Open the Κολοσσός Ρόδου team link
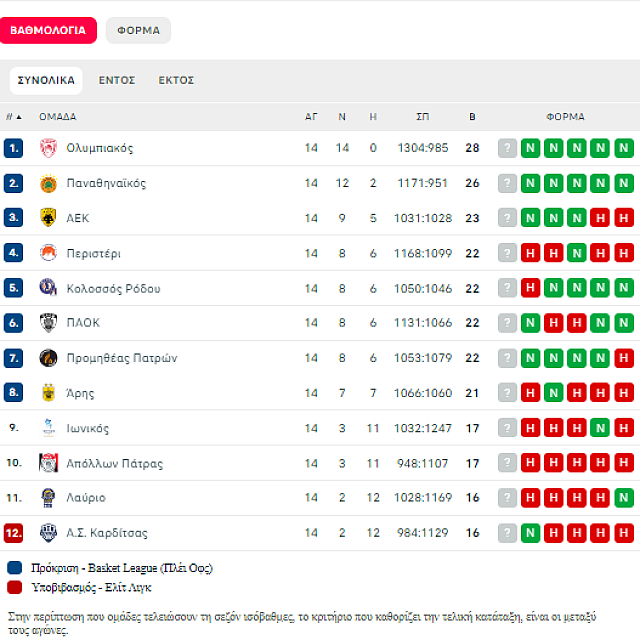 113,288
